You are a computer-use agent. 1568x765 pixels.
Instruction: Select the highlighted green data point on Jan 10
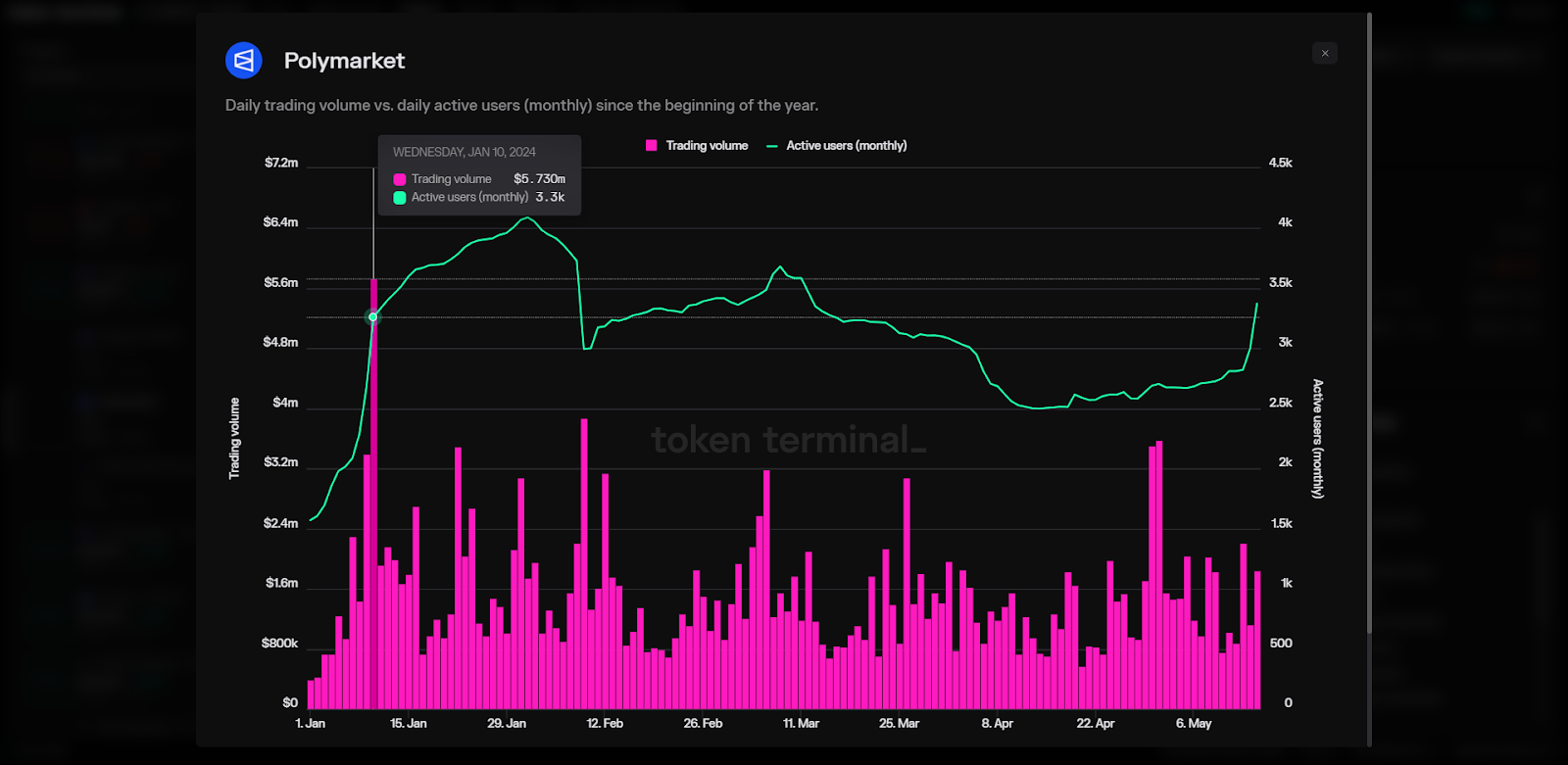pos(372,317)
